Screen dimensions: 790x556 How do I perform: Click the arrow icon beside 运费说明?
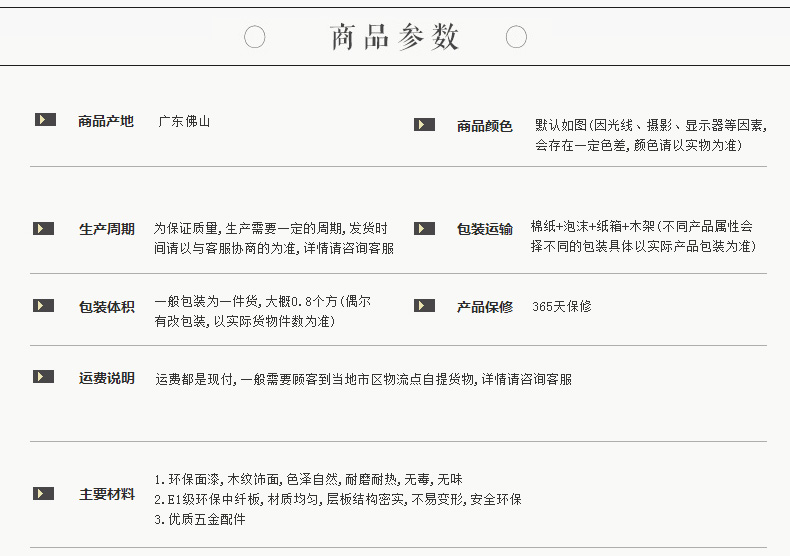click(43, 377)
